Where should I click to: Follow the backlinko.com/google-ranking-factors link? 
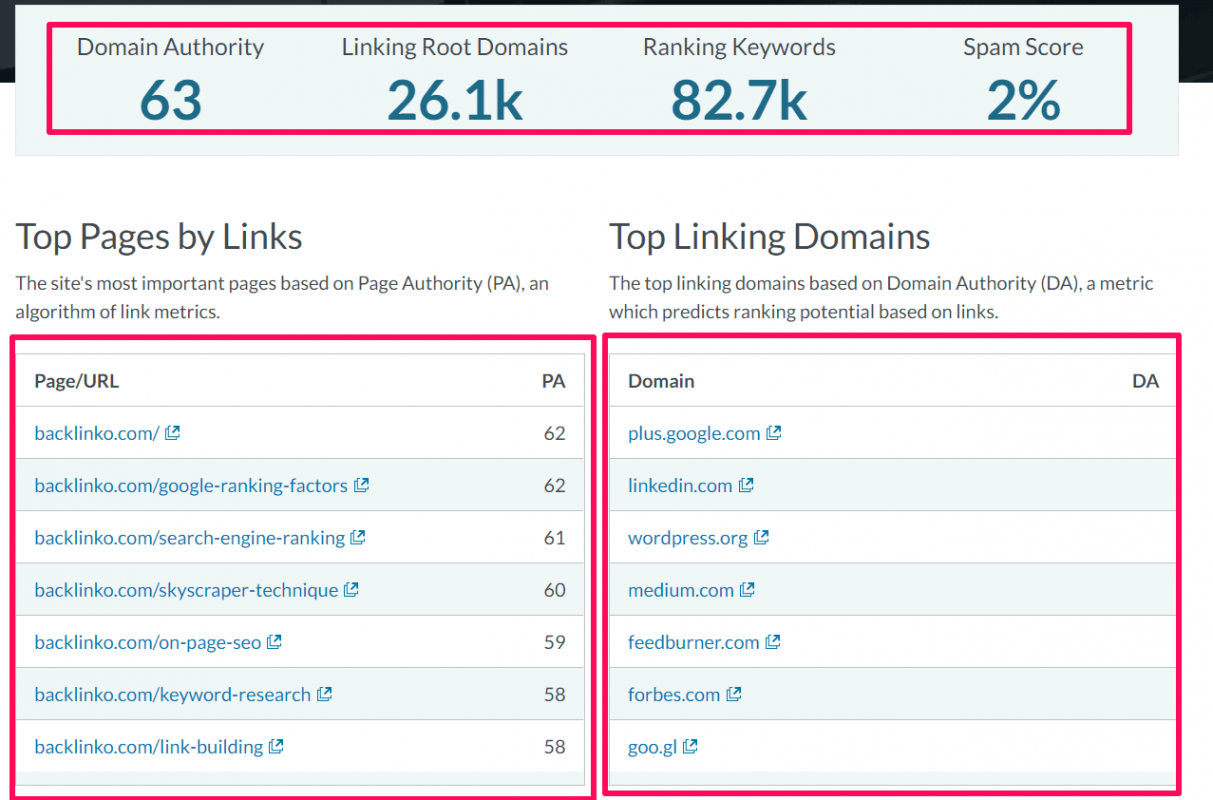(191, 486)
